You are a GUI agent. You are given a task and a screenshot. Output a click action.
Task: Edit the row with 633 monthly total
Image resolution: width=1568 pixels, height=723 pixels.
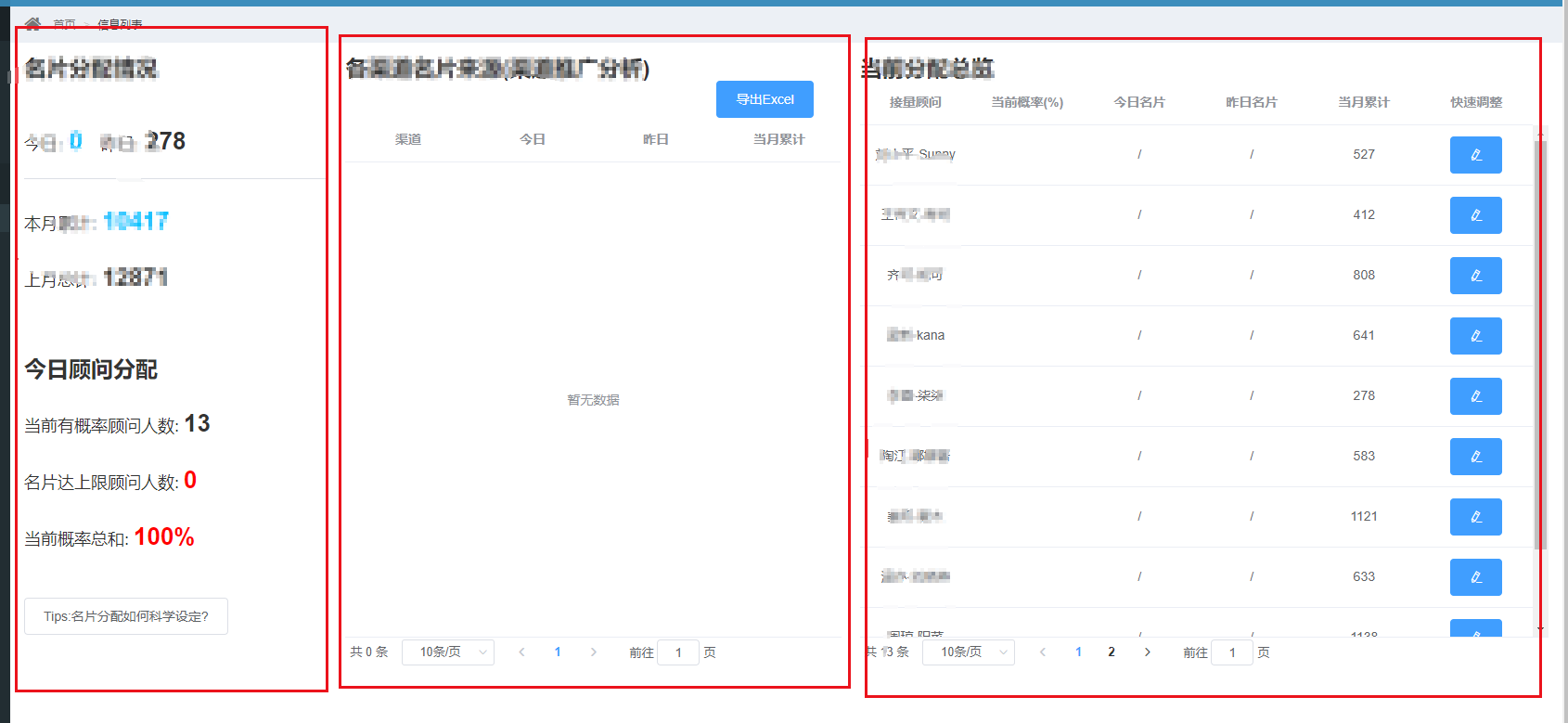(1475, 577)
